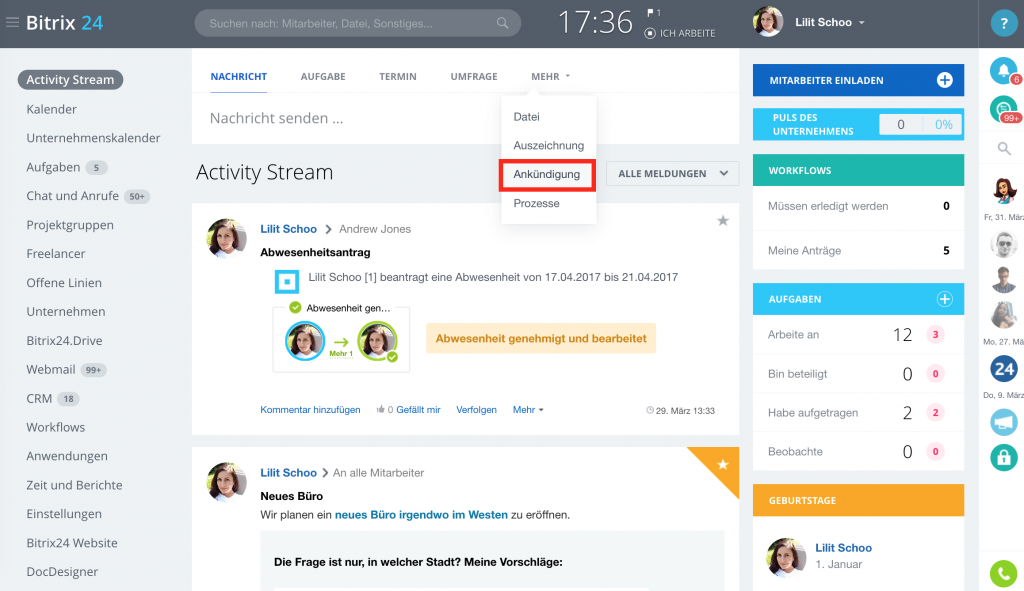
Task: Open the notifications bell icon
Action: click(1004, 71)
